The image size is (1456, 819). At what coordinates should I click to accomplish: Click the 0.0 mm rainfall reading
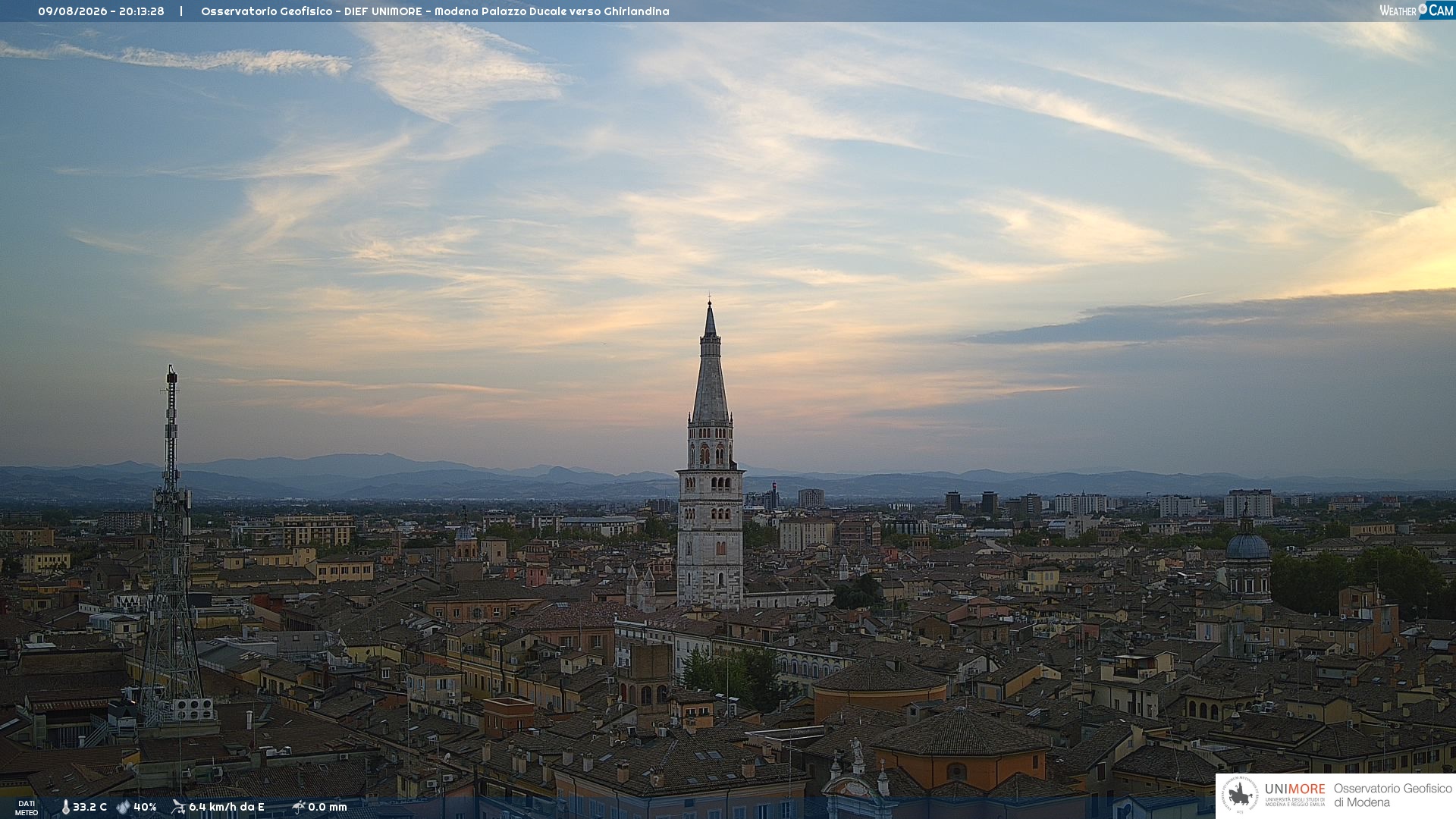click(328, 807)
